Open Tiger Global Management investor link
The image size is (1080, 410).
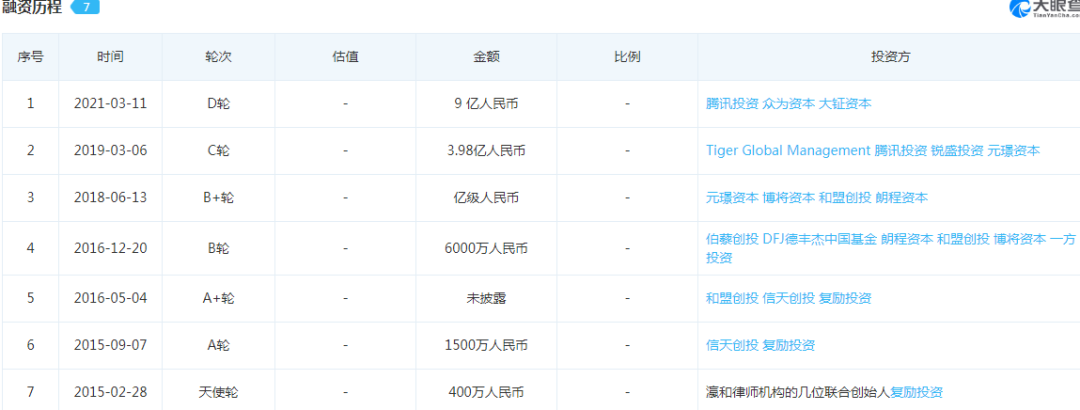tap(788, 151)
